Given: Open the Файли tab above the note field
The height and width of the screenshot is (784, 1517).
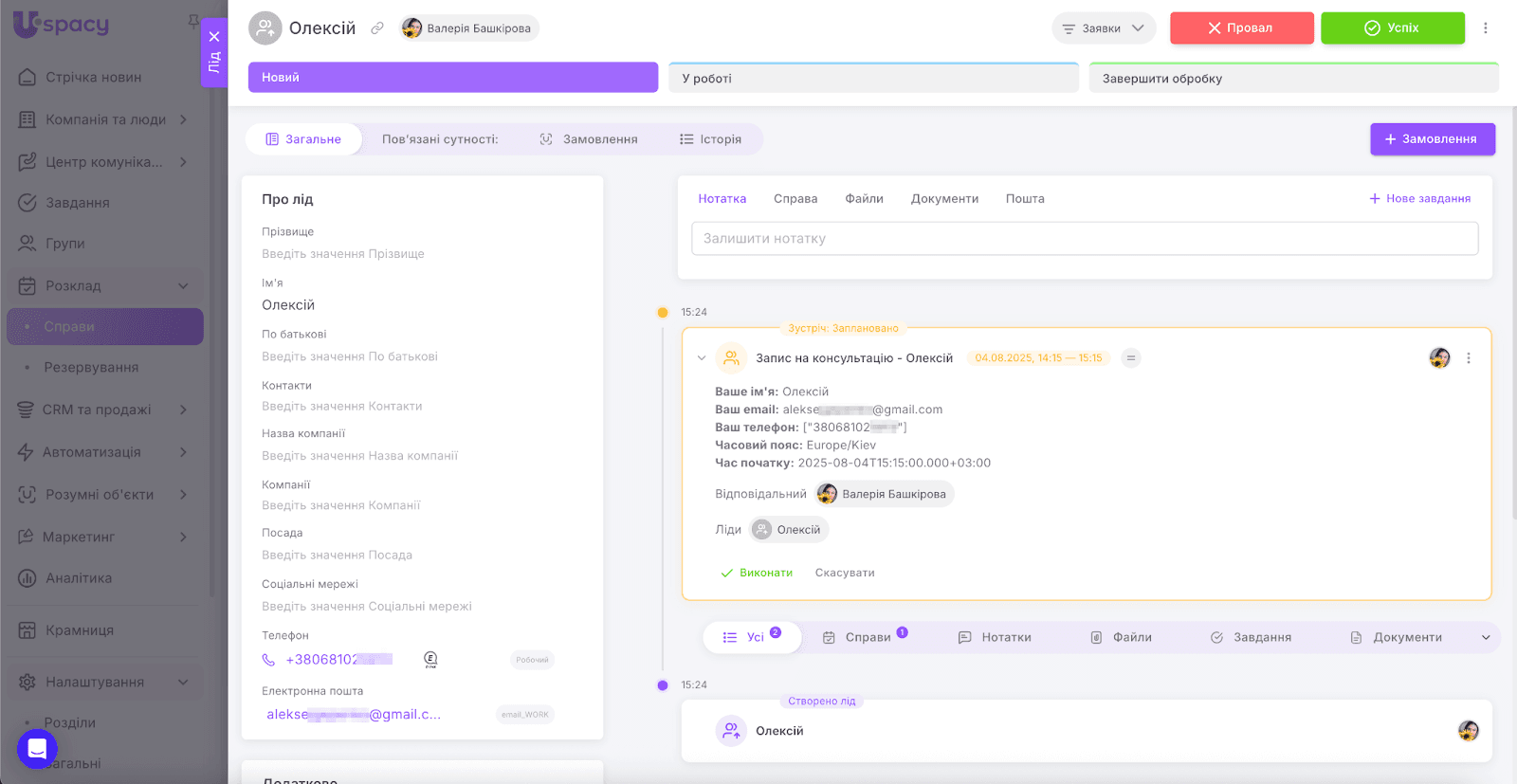Looking at the screenshot, I should pyautogui.click(x=865, y=199).
